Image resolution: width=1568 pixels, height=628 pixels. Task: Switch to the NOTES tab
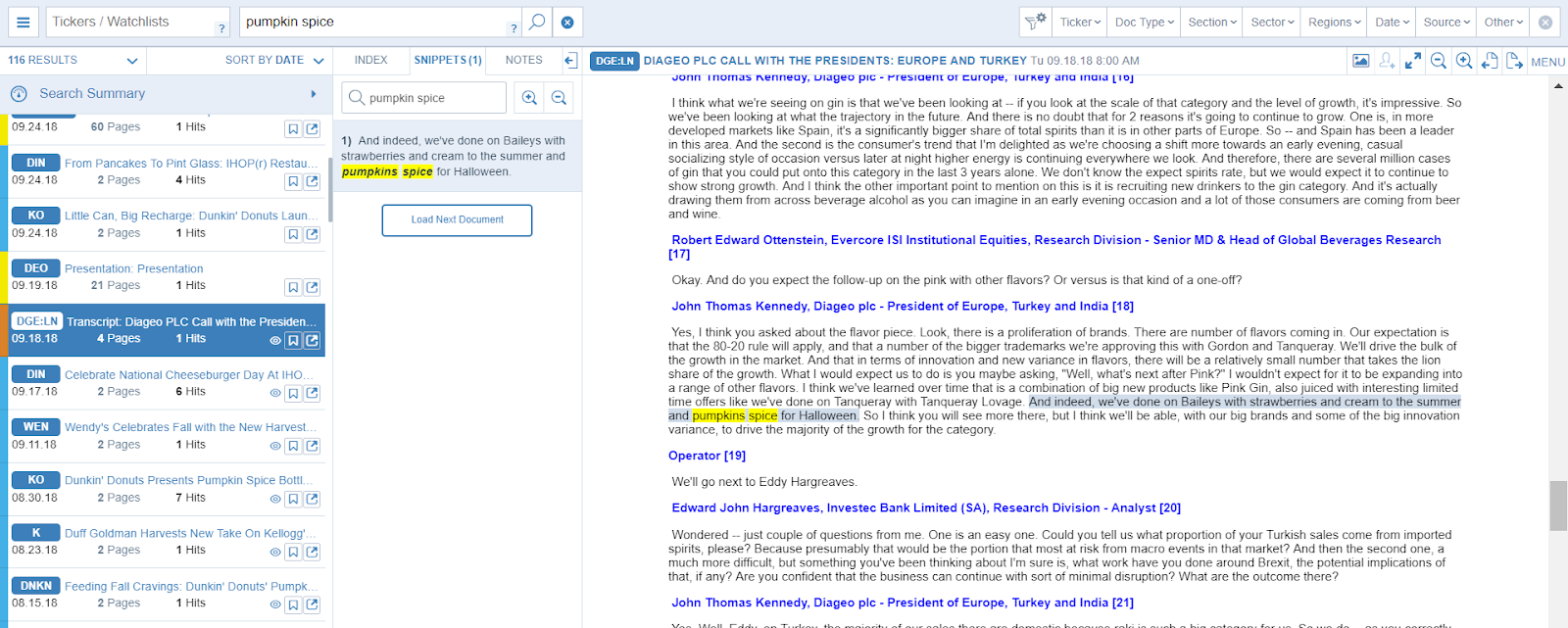click(523, 61)
